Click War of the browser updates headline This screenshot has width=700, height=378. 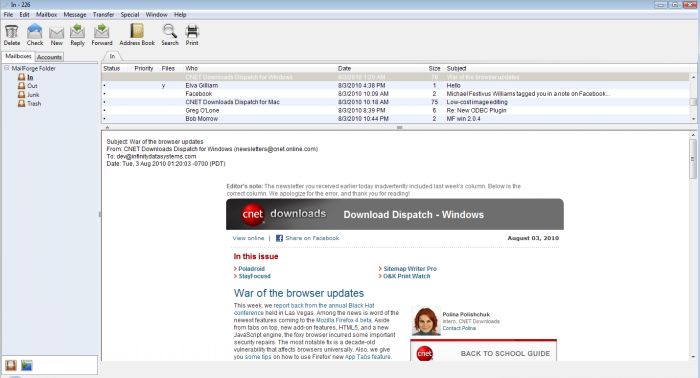point(299,293)
